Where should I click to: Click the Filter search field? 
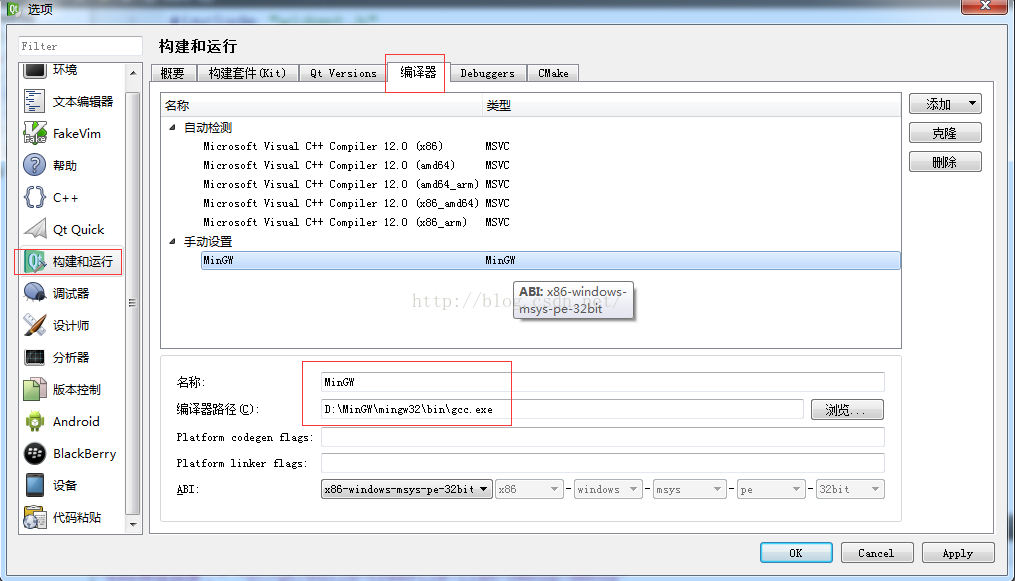(80, 46)
